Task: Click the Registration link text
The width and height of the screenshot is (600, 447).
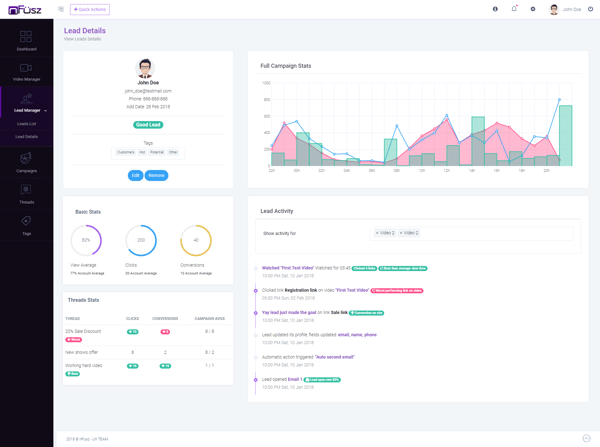Action: click(301, 290)
